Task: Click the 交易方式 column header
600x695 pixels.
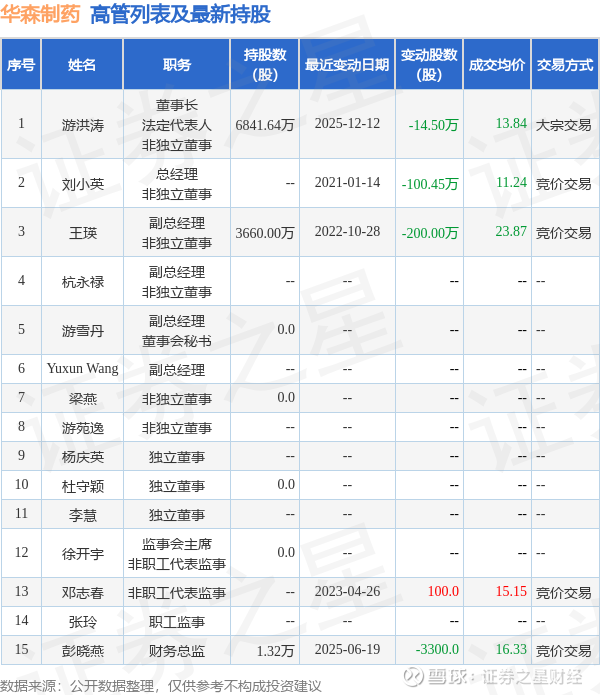Action: tap(565, 65)
